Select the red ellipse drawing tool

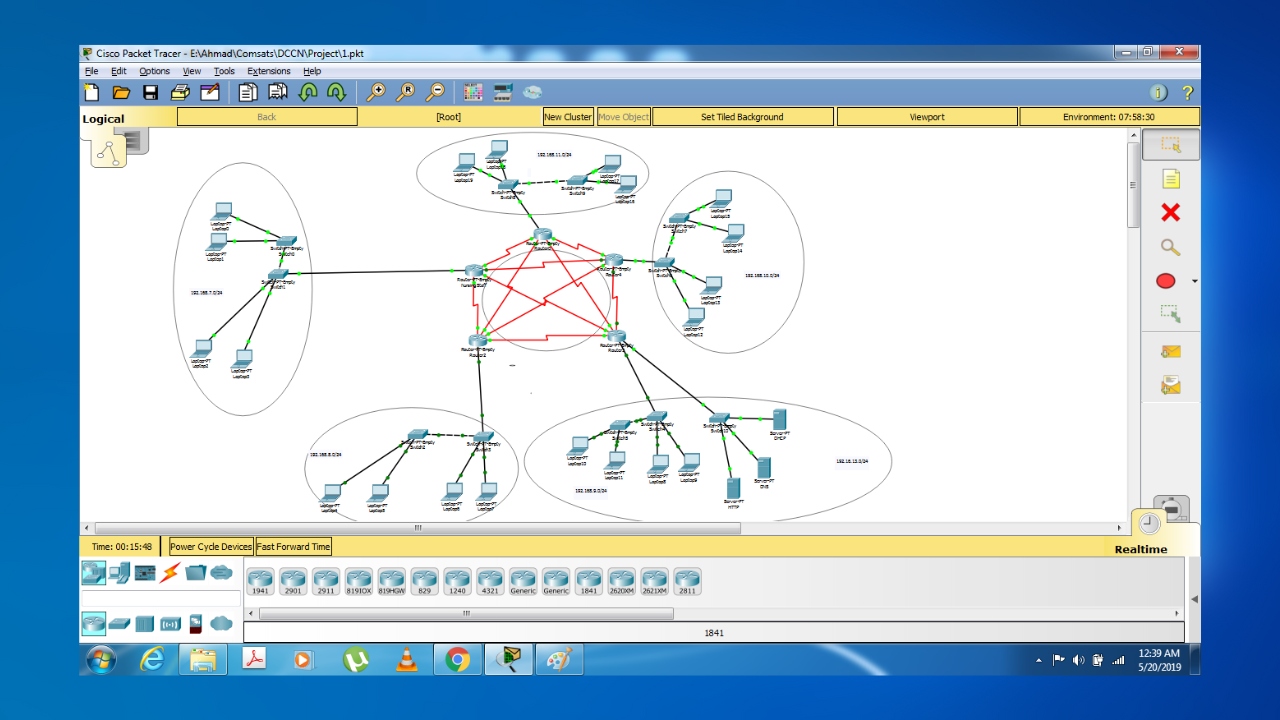click(x=1166, y=281)
